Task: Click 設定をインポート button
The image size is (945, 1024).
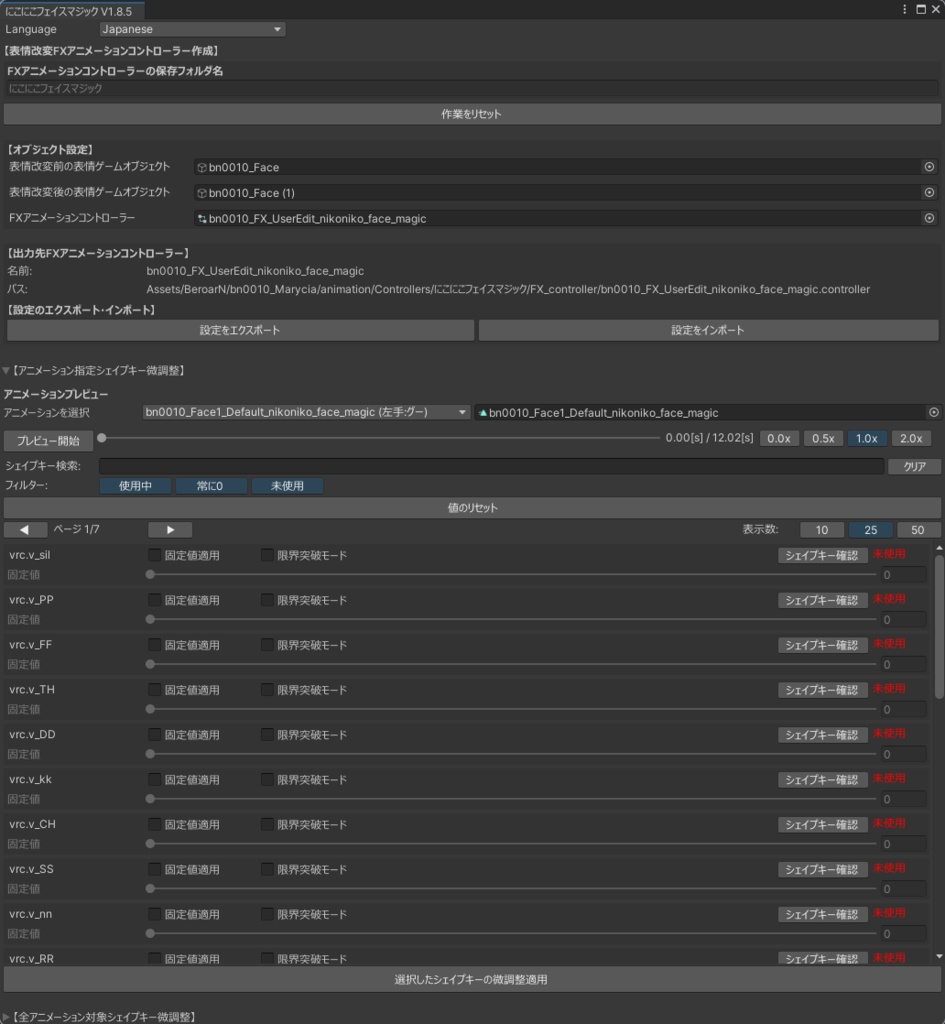Action: click(x=708, y=330)
